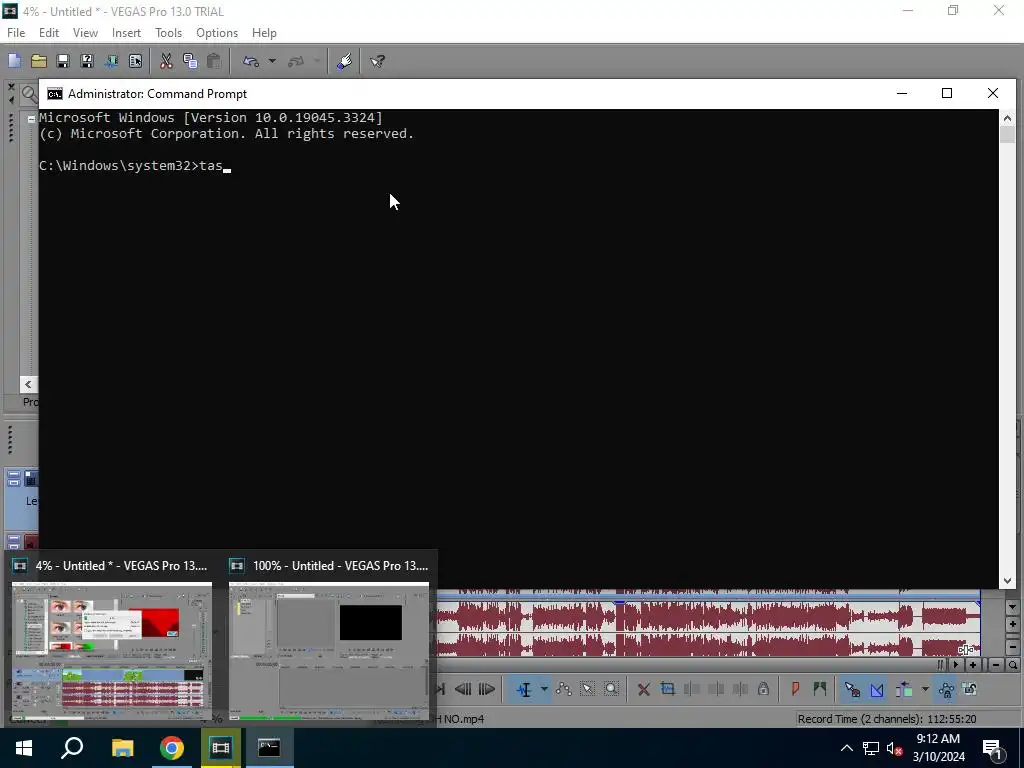The height and width of the screenshot is (768, 1024).
Task: Show hidden system tray icons
Action: click(x=846, y=748)
